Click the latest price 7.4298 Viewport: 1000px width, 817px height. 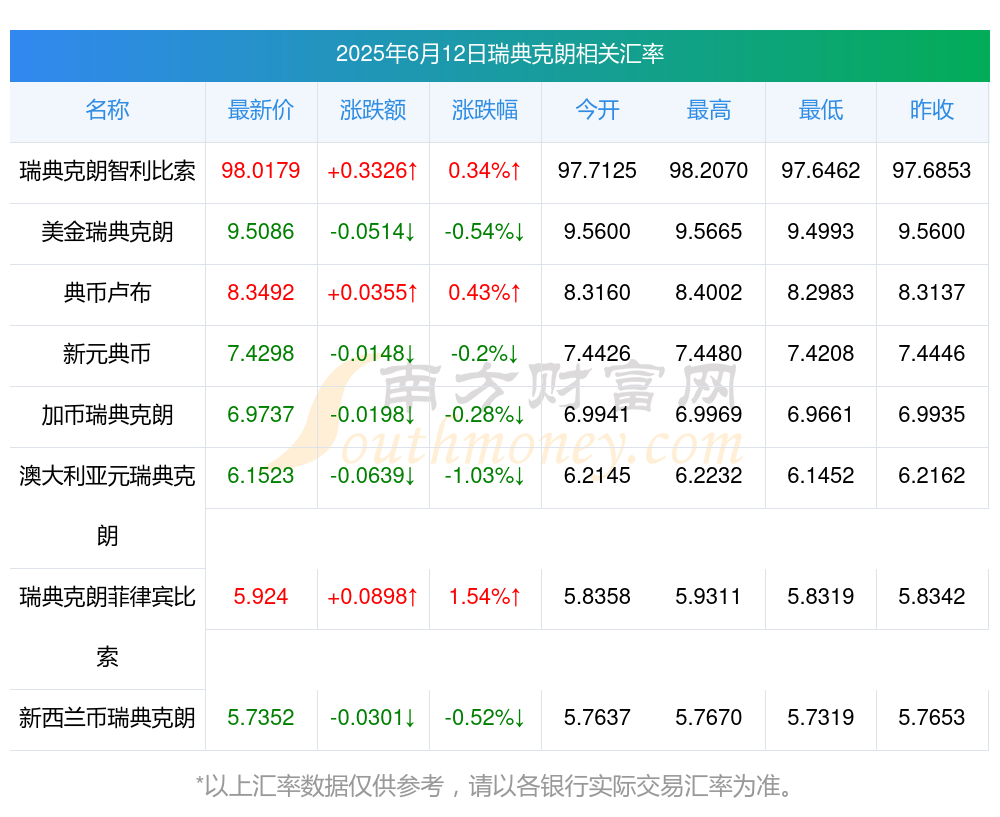[x=261, y=353]
